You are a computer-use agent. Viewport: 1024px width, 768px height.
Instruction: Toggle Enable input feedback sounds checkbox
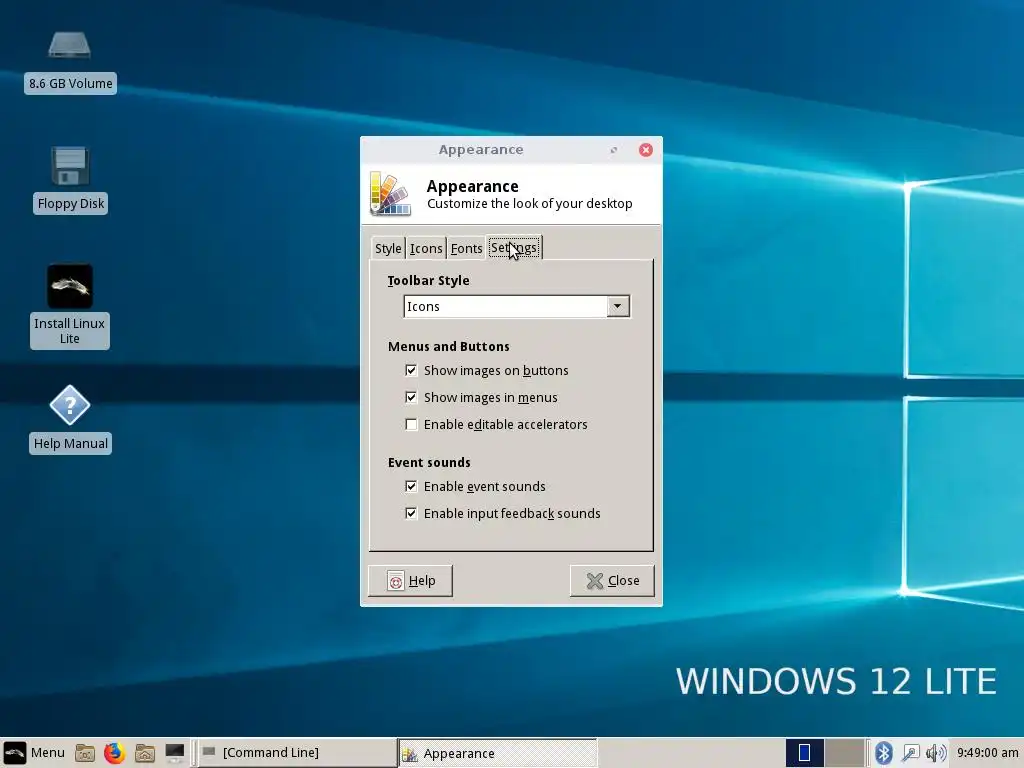pos(411,513)
